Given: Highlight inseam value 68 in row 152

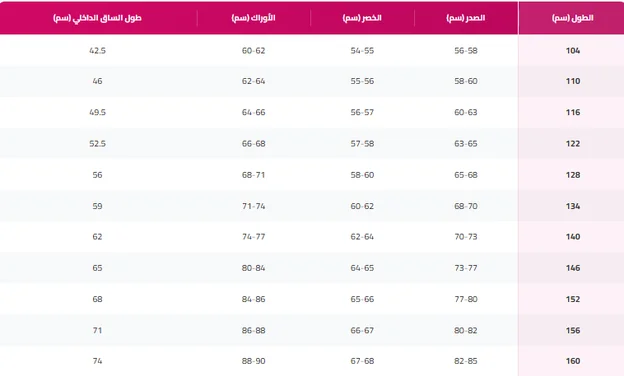Looking at the screenshot, I should coord(98,299).
